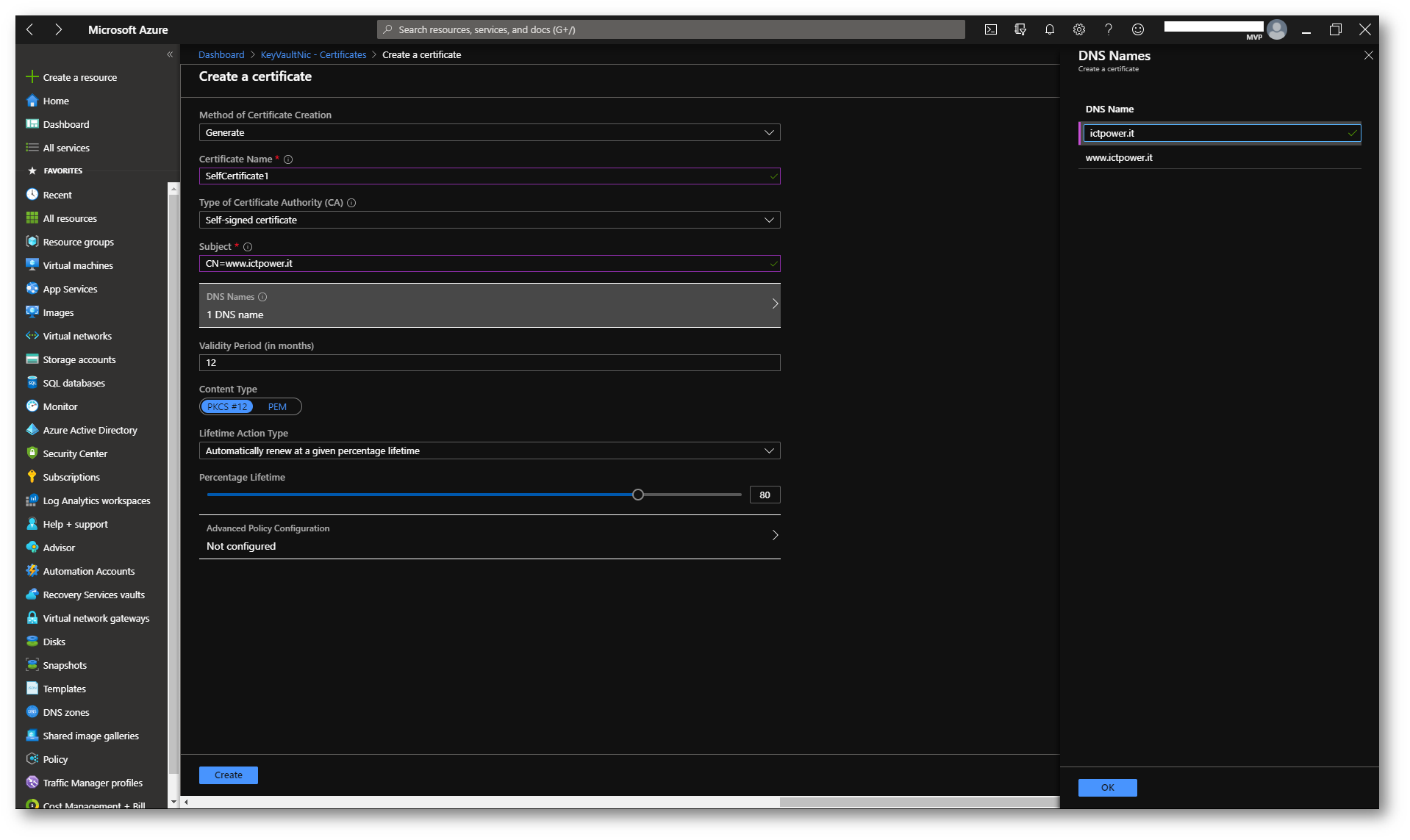
Task: Select PEM content type
Action: point(277,406)
